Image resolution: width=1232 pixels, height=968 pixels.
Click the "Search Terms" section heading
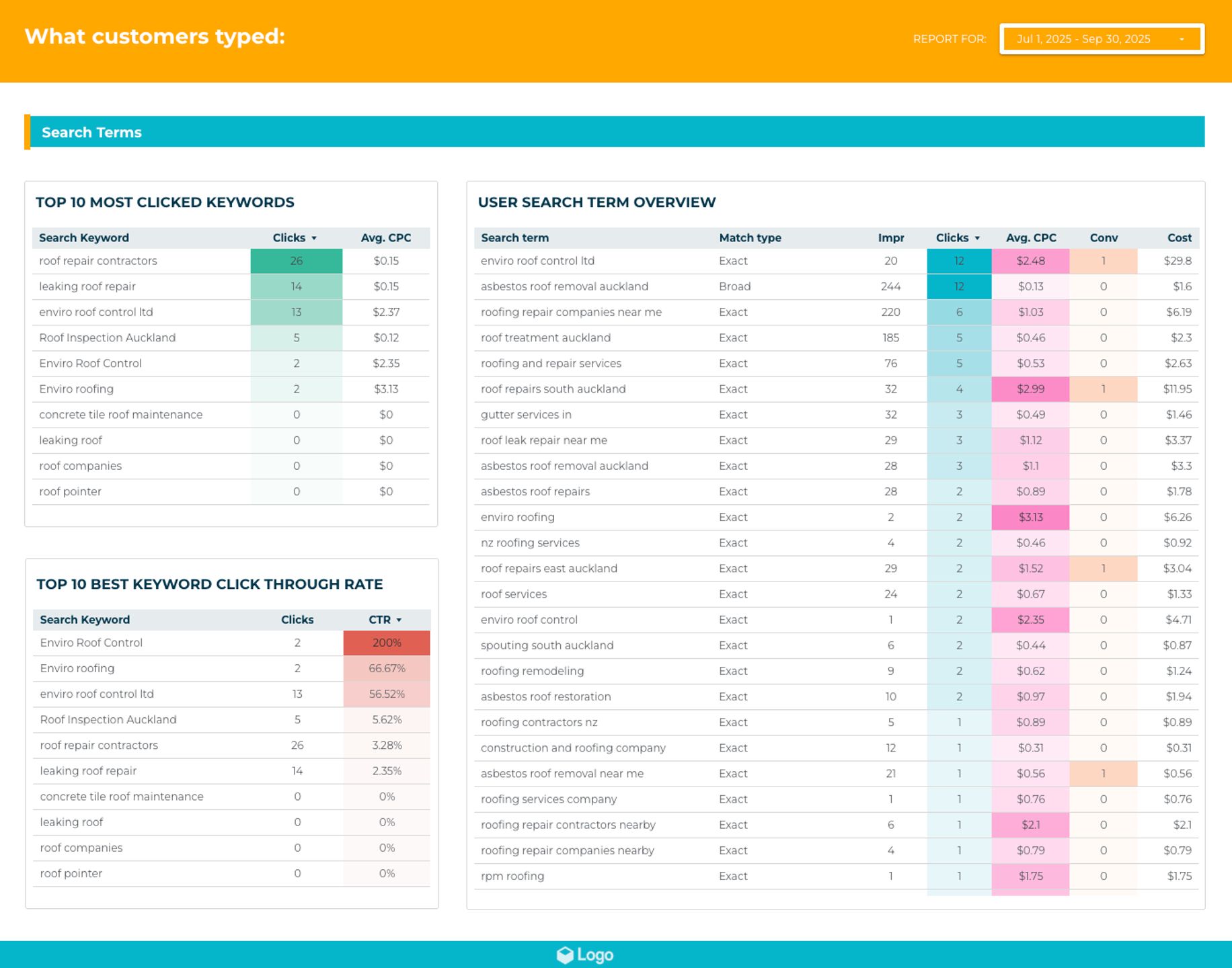pos(91,132)
